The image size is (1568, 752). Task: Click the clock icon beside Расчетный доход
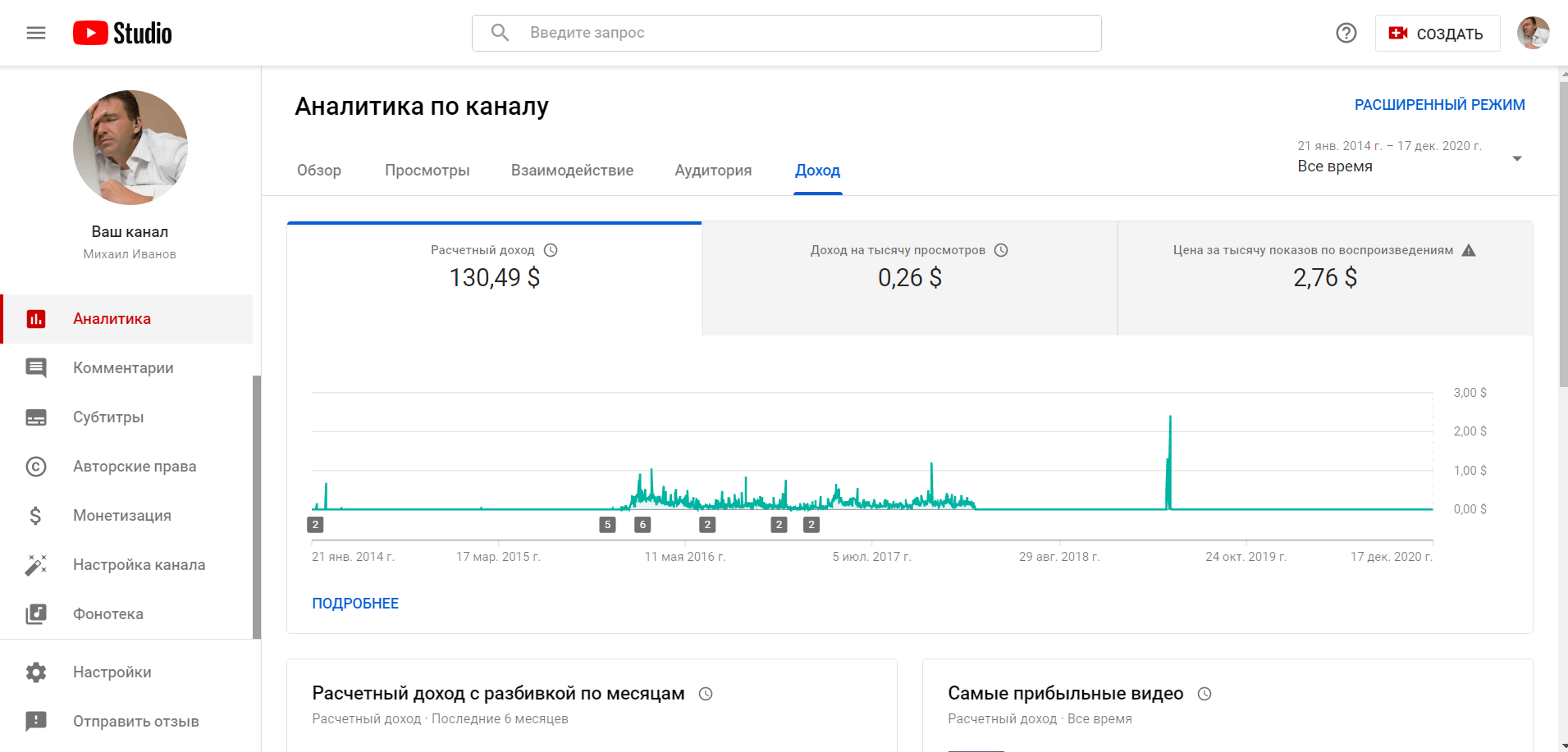[x=551, y=250]
